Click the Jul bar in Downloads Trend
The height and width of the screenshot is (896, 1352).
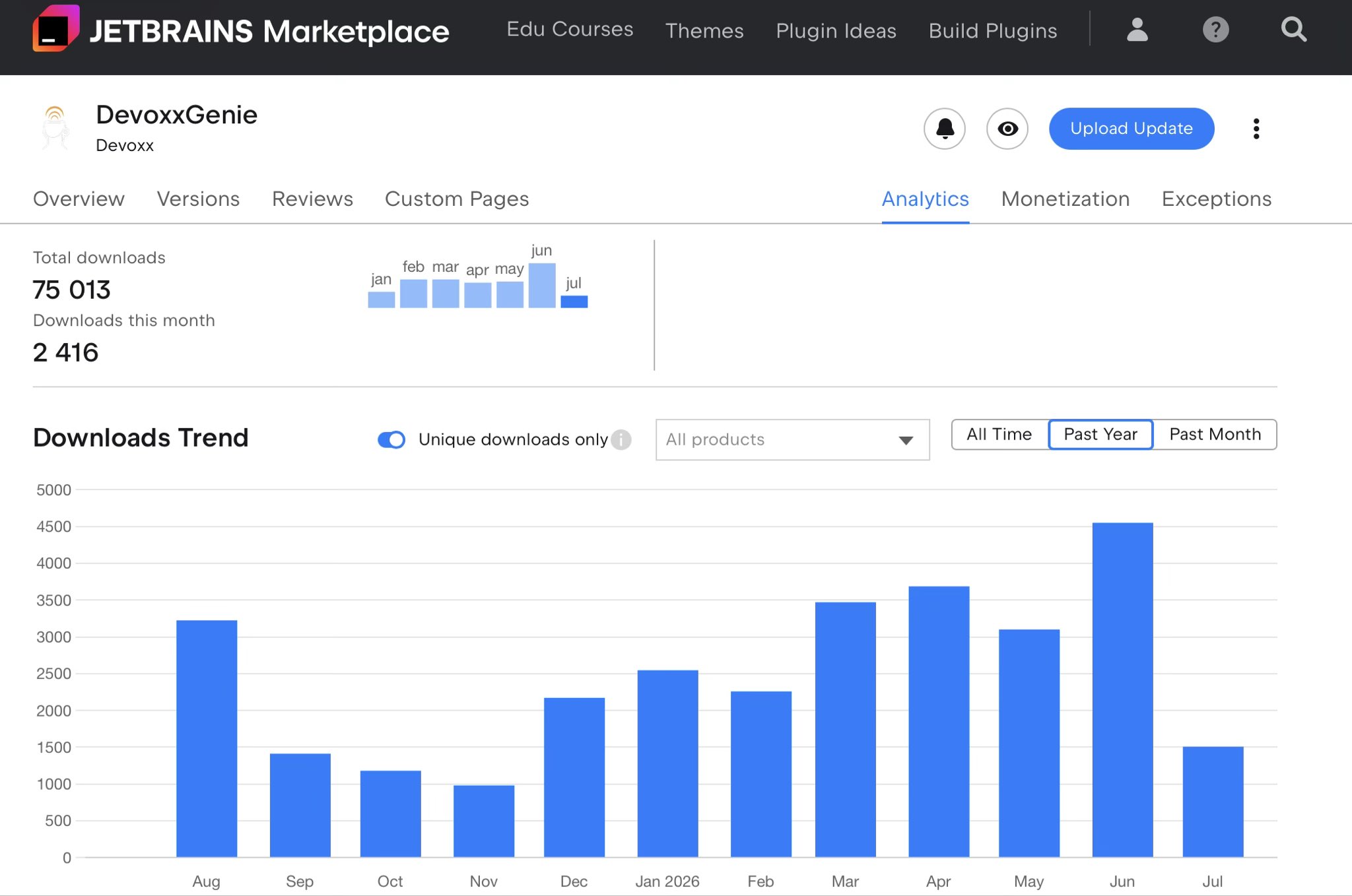[x=1213, y=802]
